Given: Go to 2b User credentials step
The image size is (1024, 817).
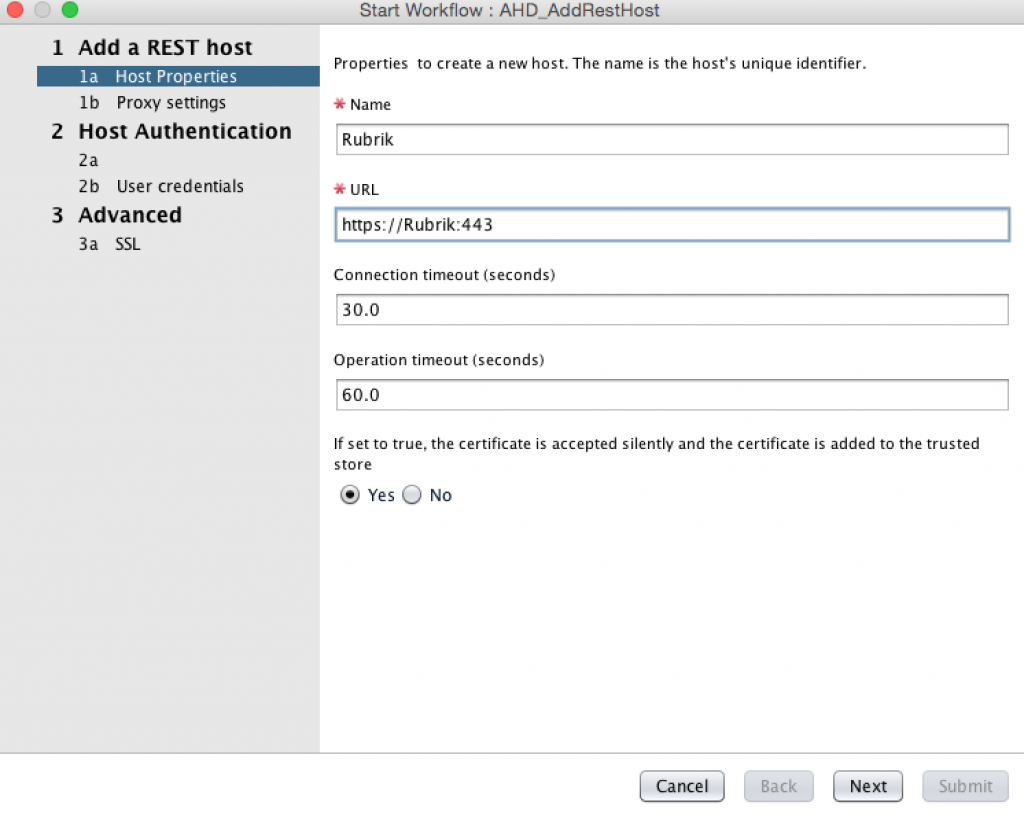Looking at the screenshot, I should click(179, 187).
